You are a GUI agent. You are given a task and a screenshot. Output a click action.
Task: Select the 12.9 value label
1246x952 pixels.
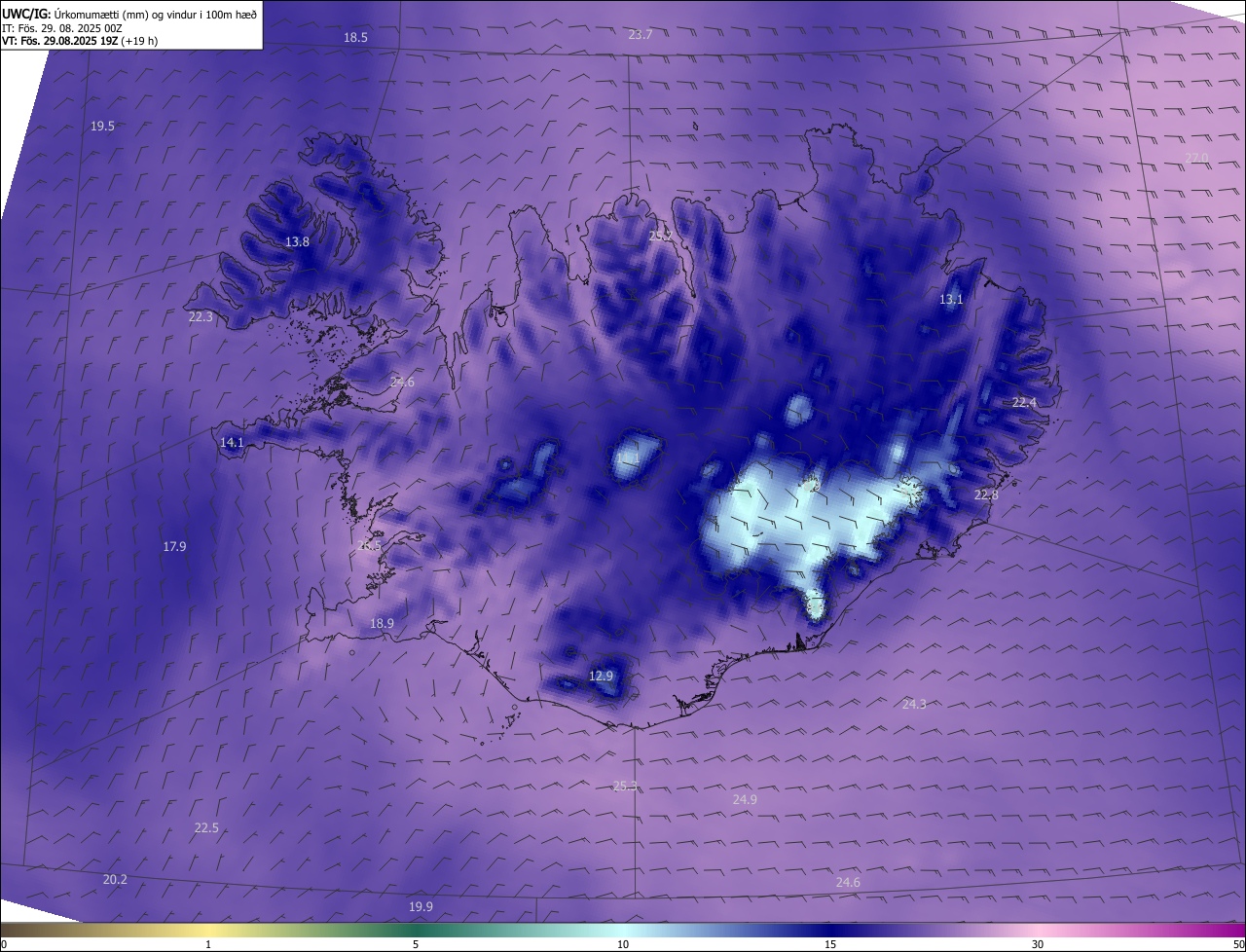click(x=602, y=676)
